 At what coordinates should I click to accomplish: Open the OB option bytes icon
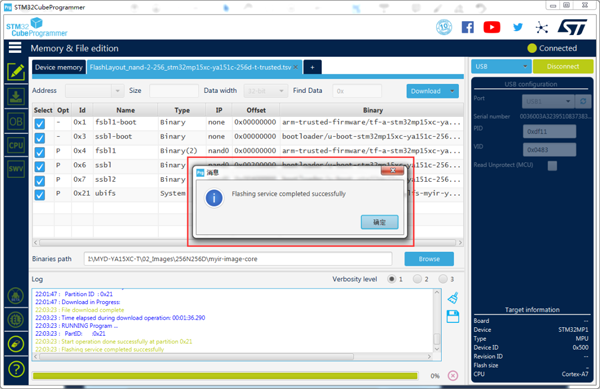point(16,121)
